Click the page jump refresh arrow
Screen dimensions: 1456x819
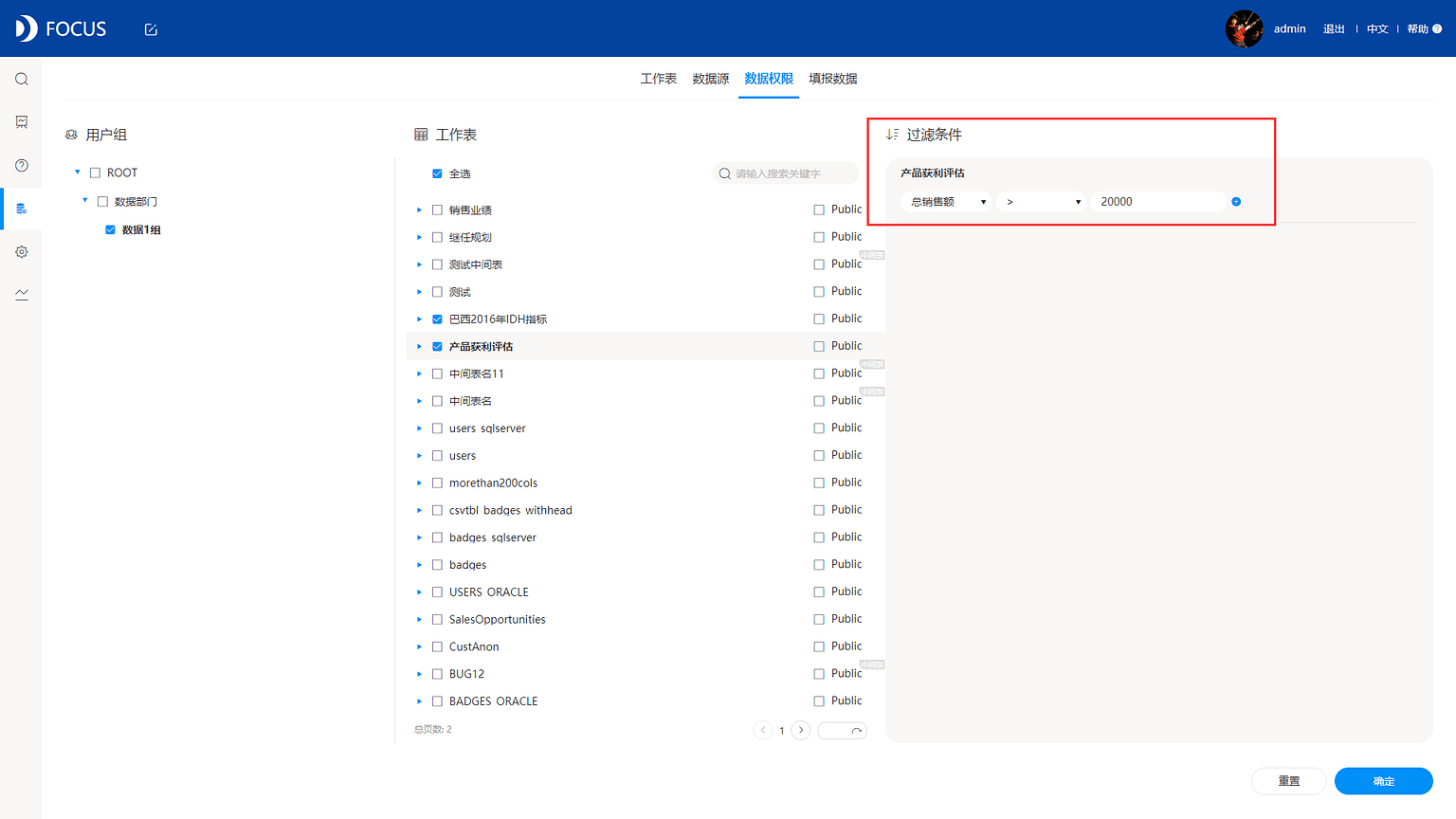[x=856, y=731]
